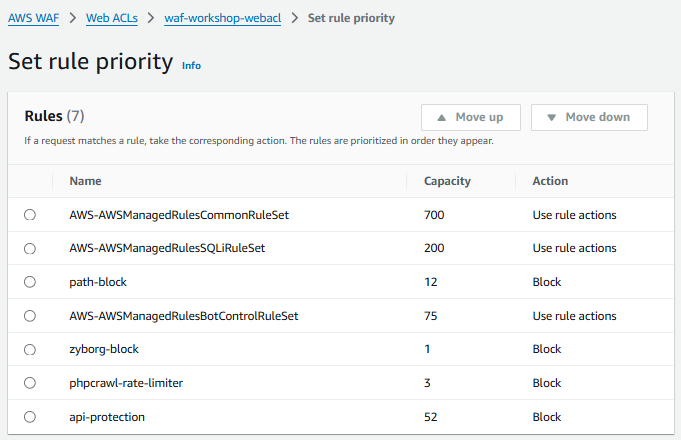Select AWS-AWSManagedRulesBotControlRuleSet radio button

30,316
